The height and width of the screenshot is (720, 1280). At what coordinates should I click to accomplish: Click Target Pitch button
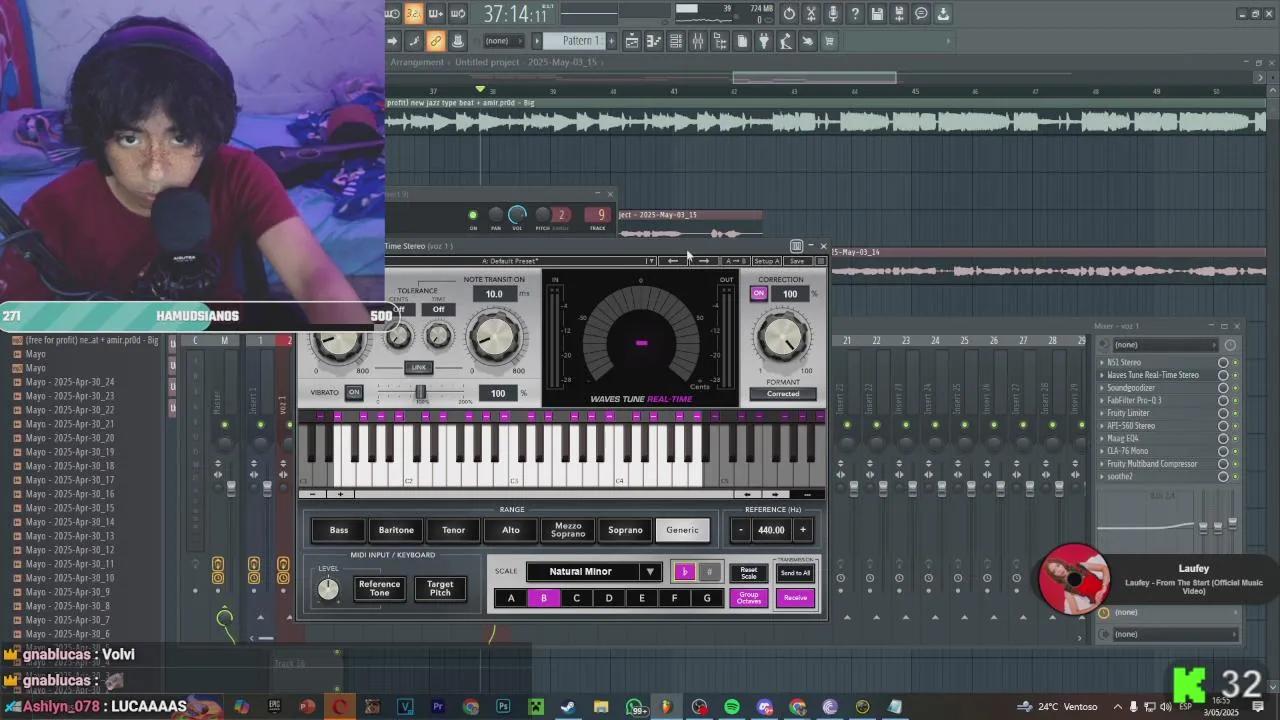(440, 588)
